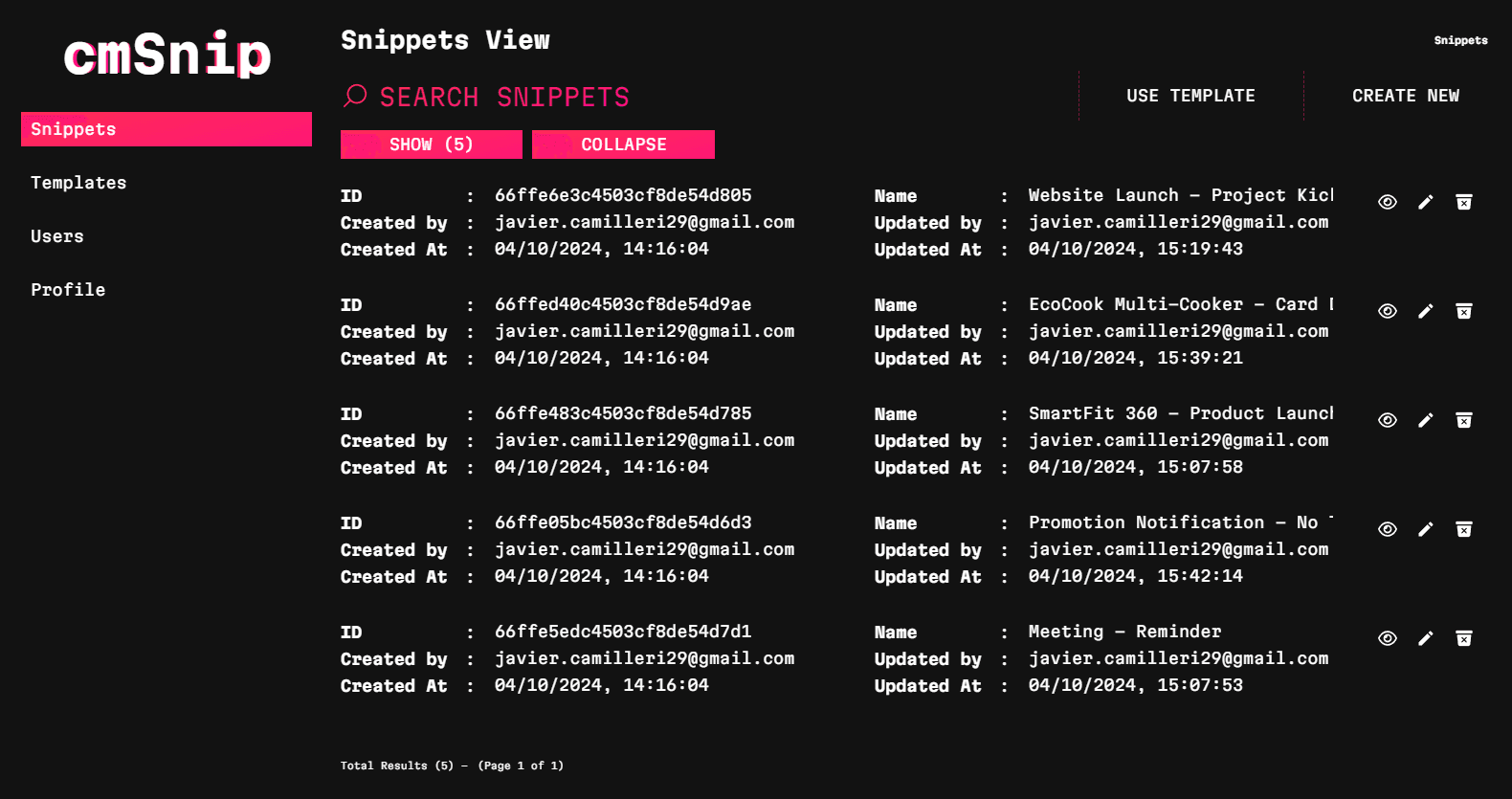Delete the Meeting Reminder snippet
The height and width of the screenshot is (799, 1512).
coord(1463,638)
